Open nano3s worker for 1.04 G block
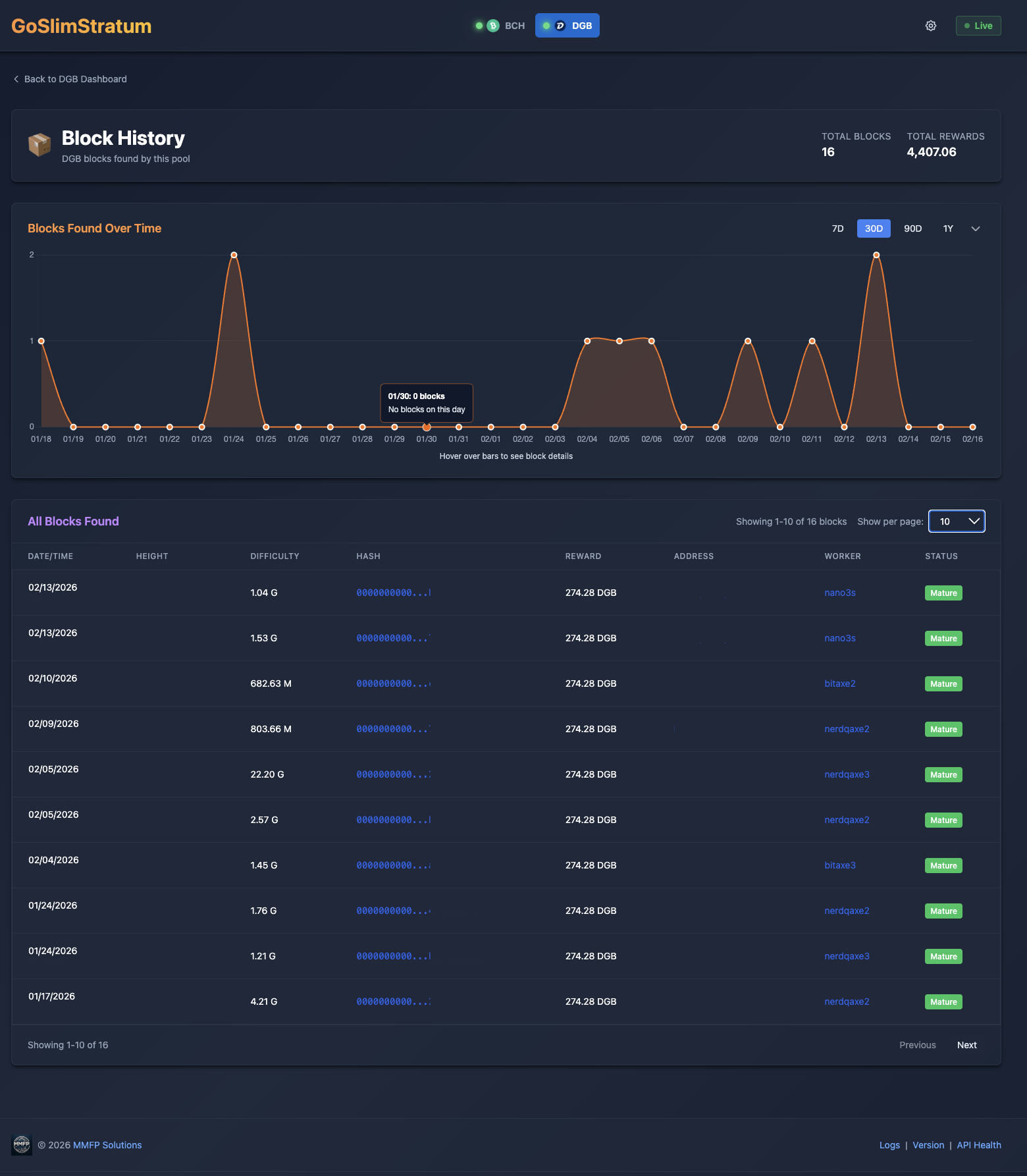 click(840, 593)
